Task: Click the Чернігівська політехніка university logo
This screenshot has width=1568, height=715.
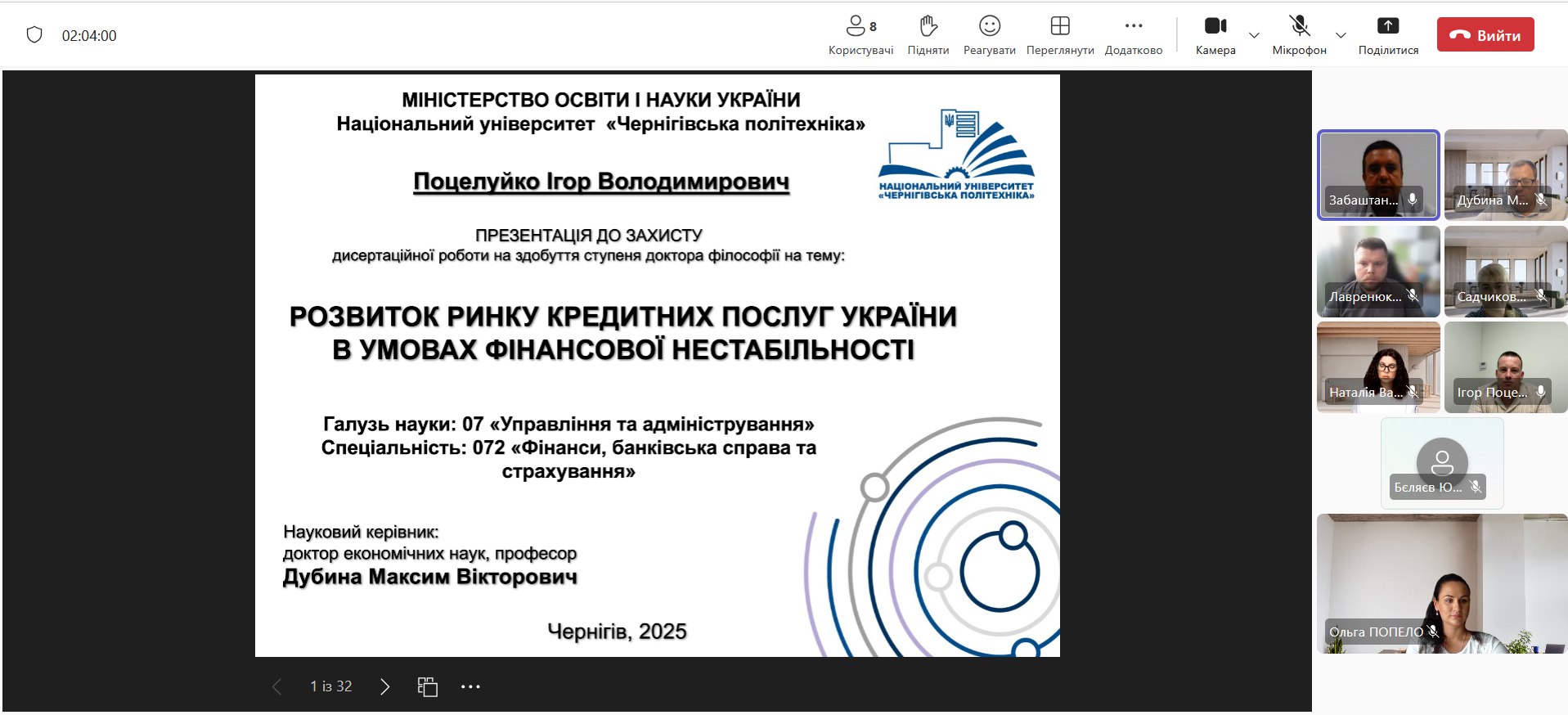Action: coord(956,154)
